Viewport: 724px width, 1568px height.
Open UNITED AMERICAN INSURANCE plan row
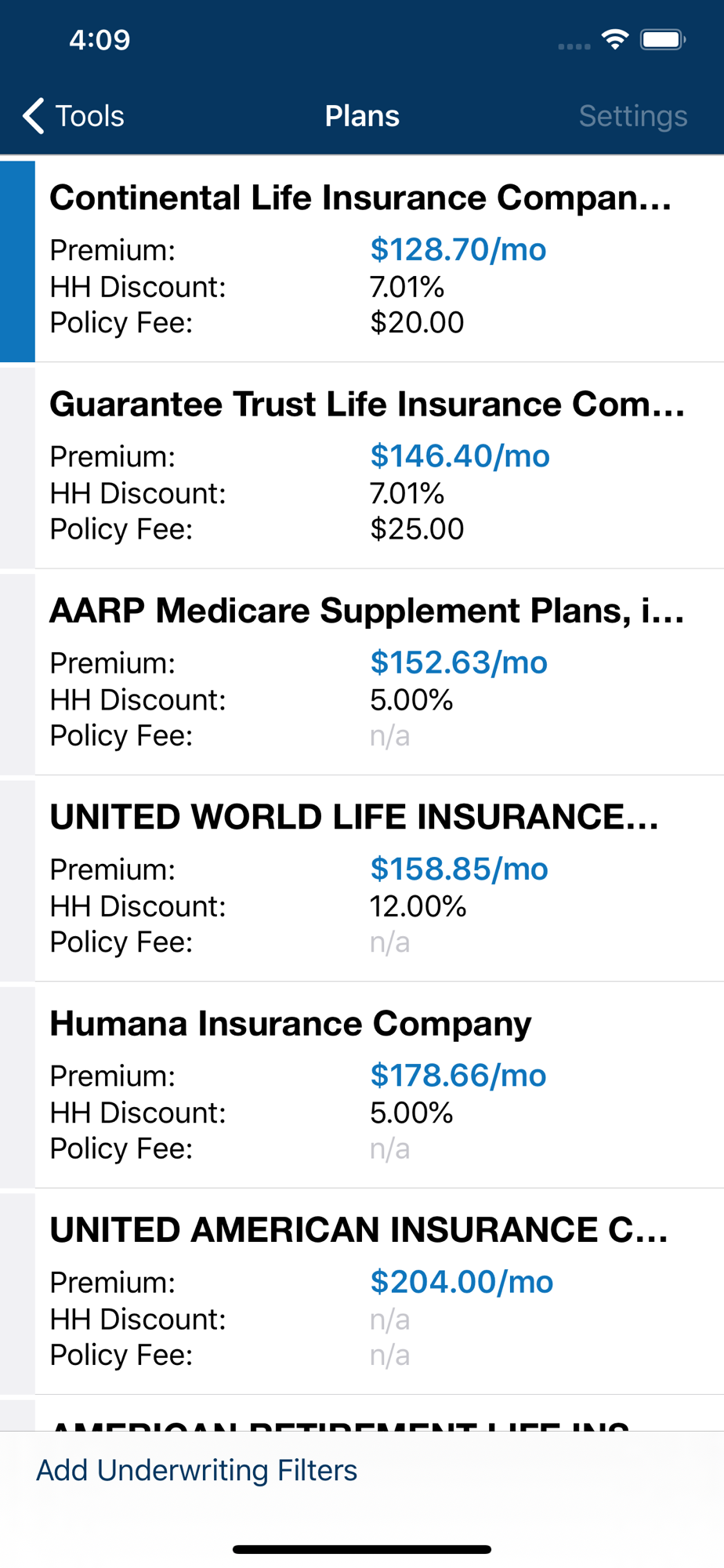tap(359, 1229)
